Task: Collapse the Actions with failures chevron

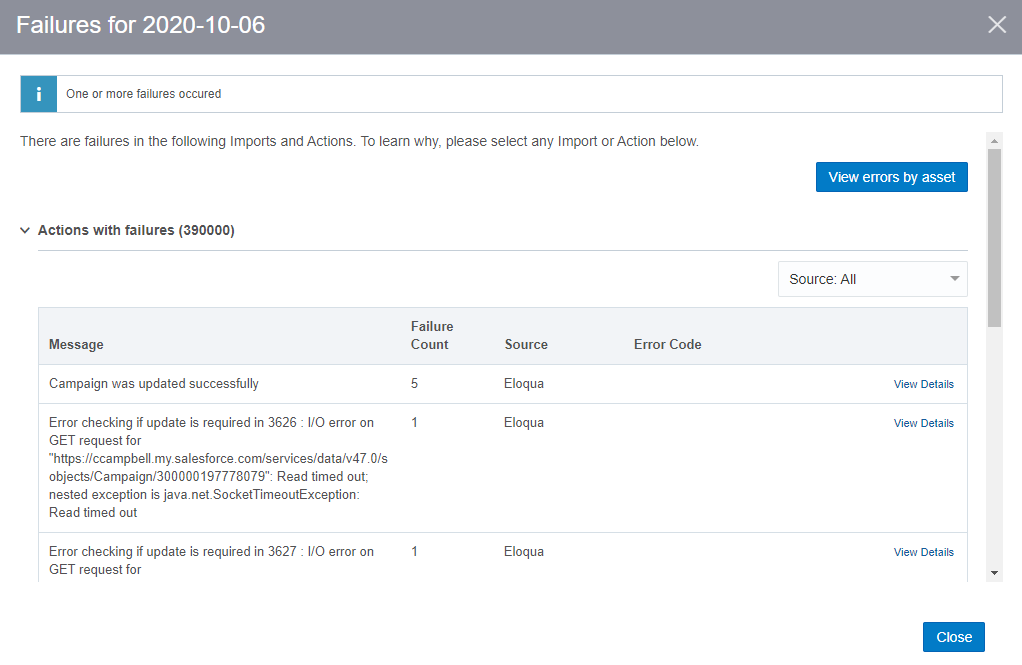Action: (25, 231)
